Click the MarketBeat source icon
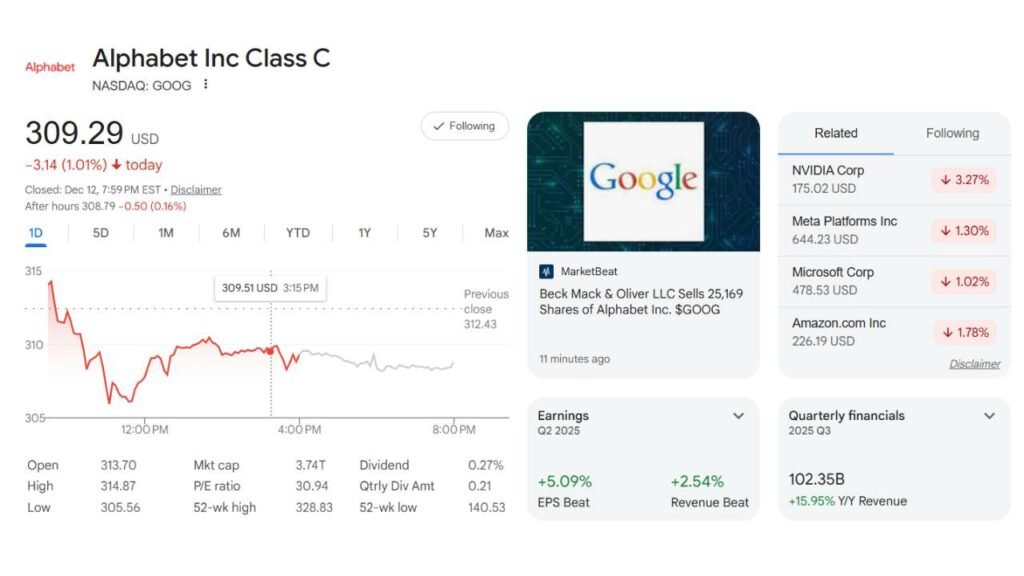1024x576 pixels. pyautogui.click(x=546, y=271)
